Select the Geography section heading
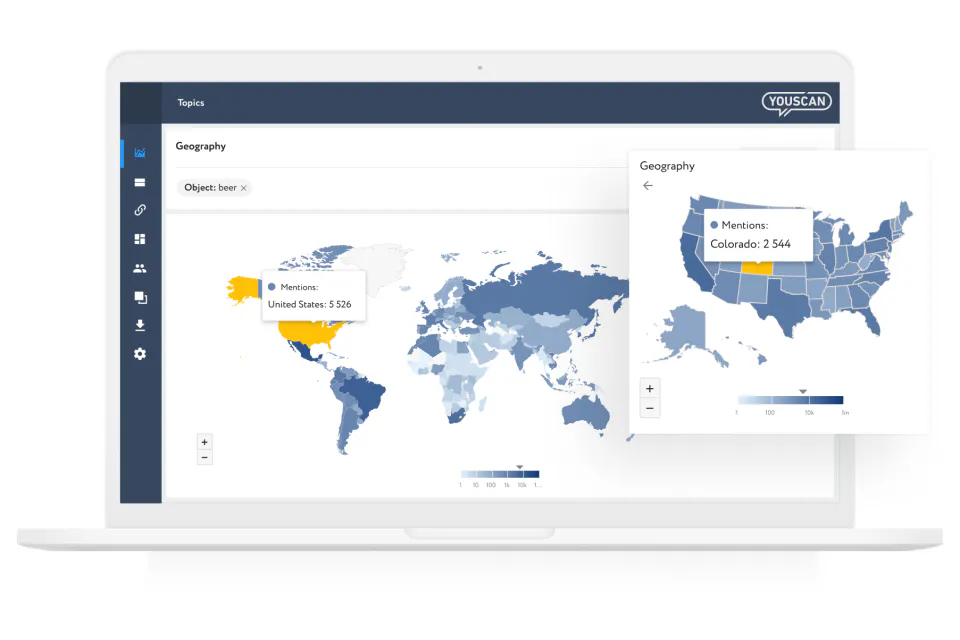The width and height of the screenshot is (960, 640). [x=200, y=146]
